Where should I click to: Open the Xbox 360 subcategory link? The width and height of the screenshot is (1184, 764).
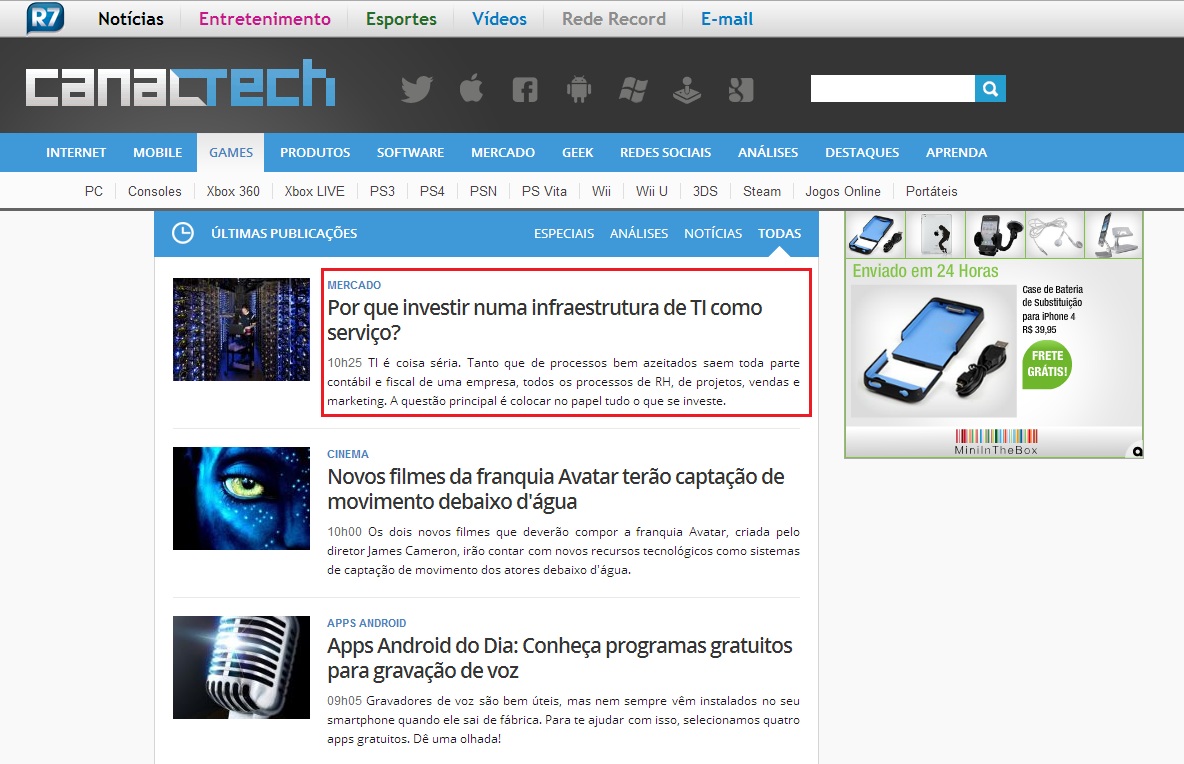(233, 191)
